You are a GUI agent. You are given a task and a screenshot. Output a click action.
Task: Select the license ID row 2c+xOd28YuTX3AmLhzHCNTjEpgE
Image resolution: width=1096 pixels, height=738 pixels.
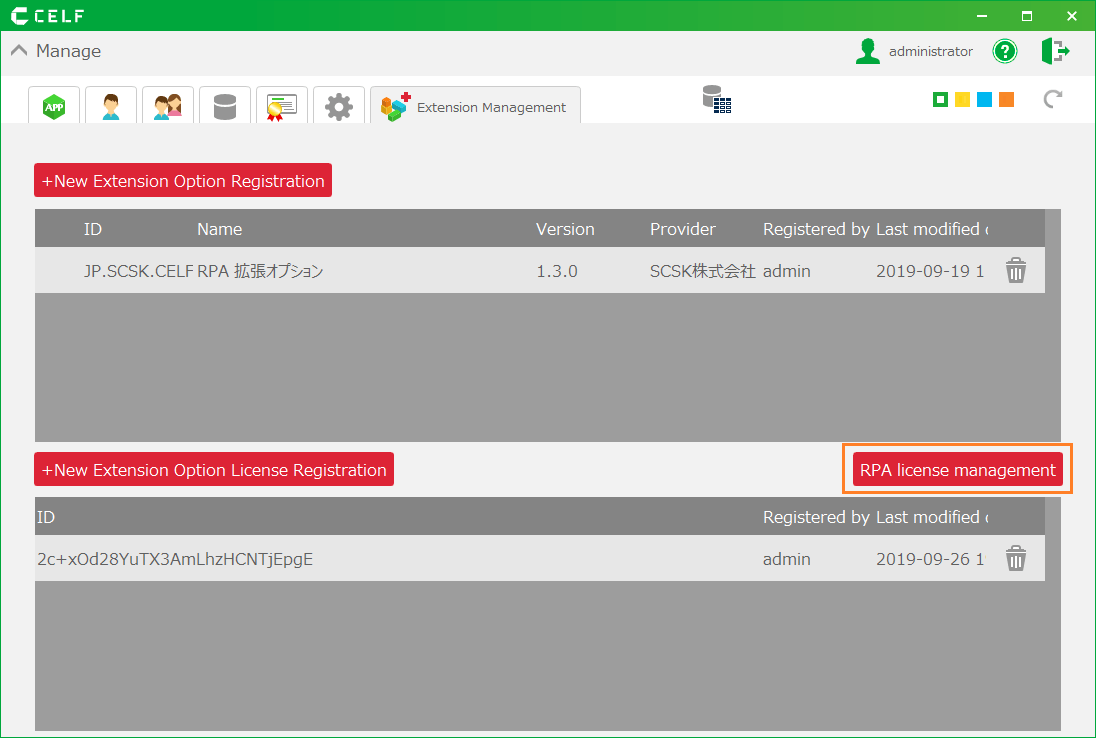[175, 559]
